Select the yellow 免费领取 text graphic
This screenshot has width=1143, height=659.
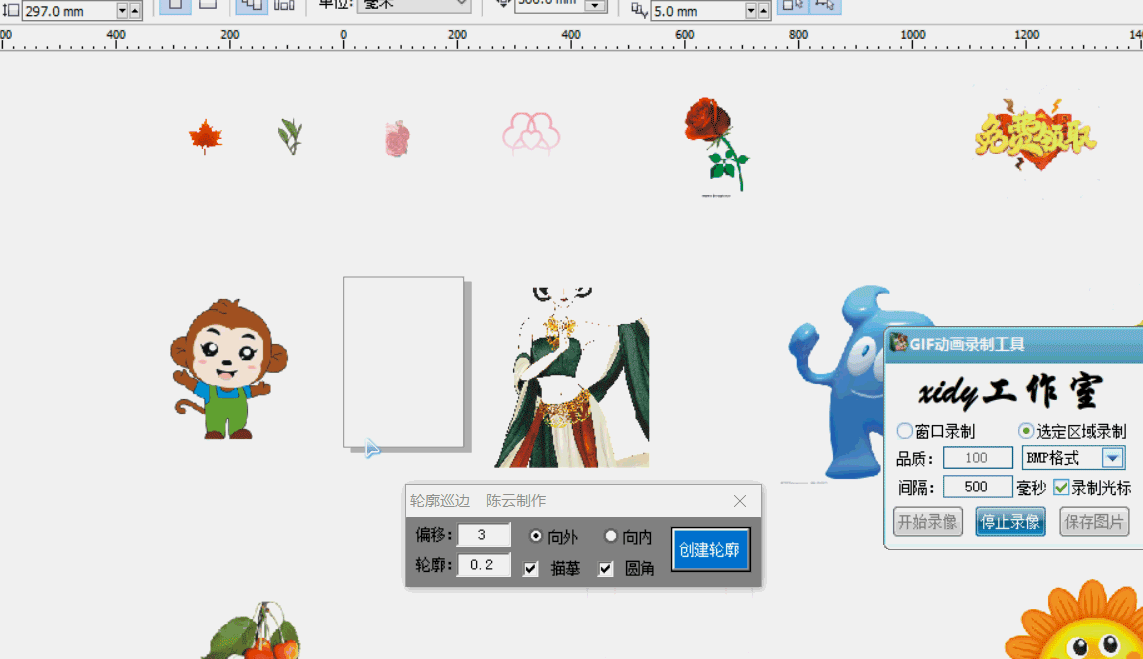(1035, 136)
